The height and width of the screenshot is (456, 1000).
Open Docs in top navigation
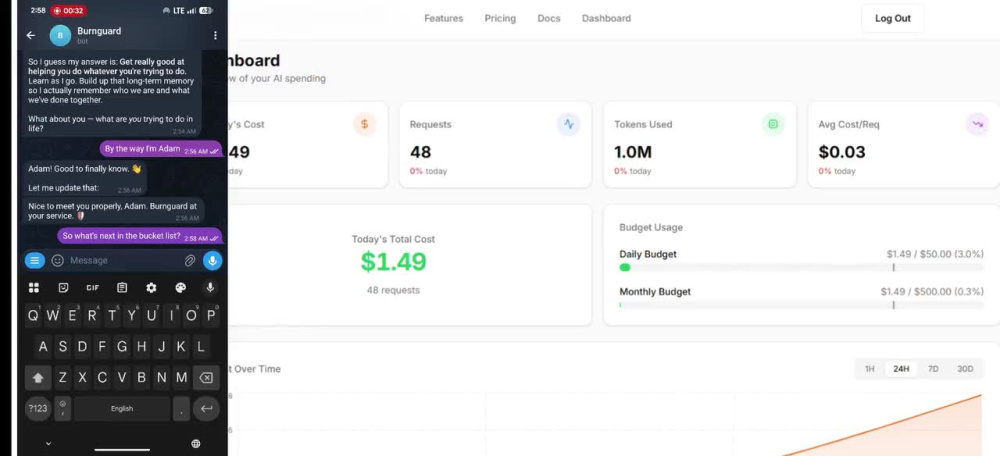549,18
